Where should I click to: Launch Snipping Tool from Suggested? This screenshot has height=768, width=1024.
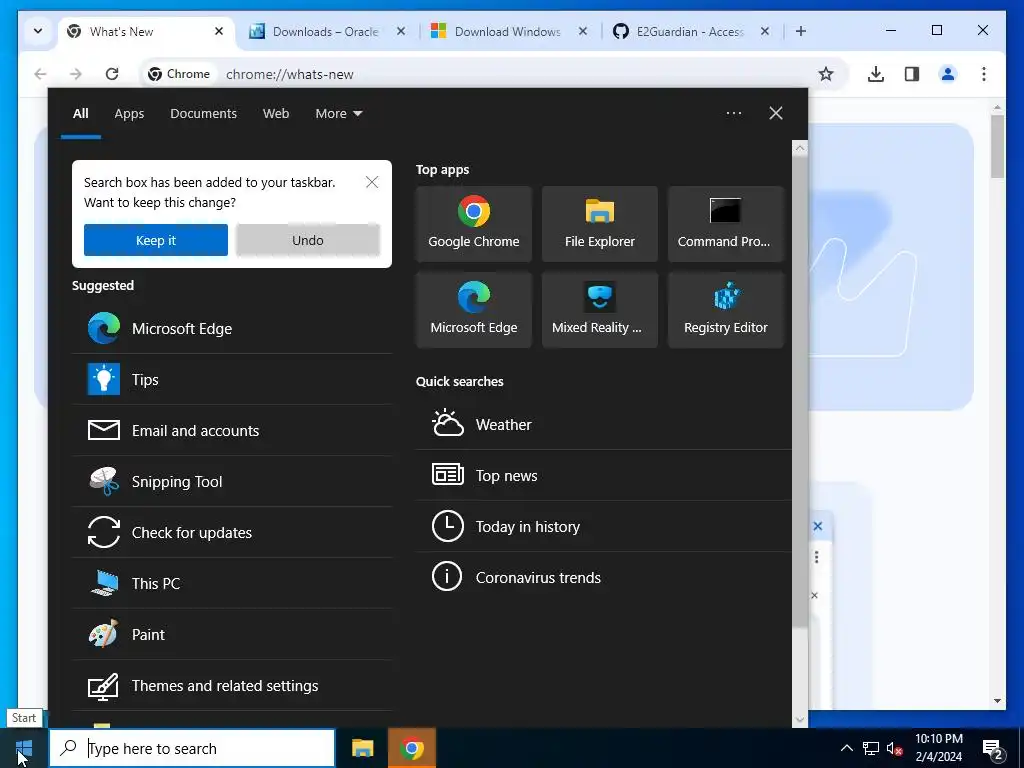pos(232,481)
